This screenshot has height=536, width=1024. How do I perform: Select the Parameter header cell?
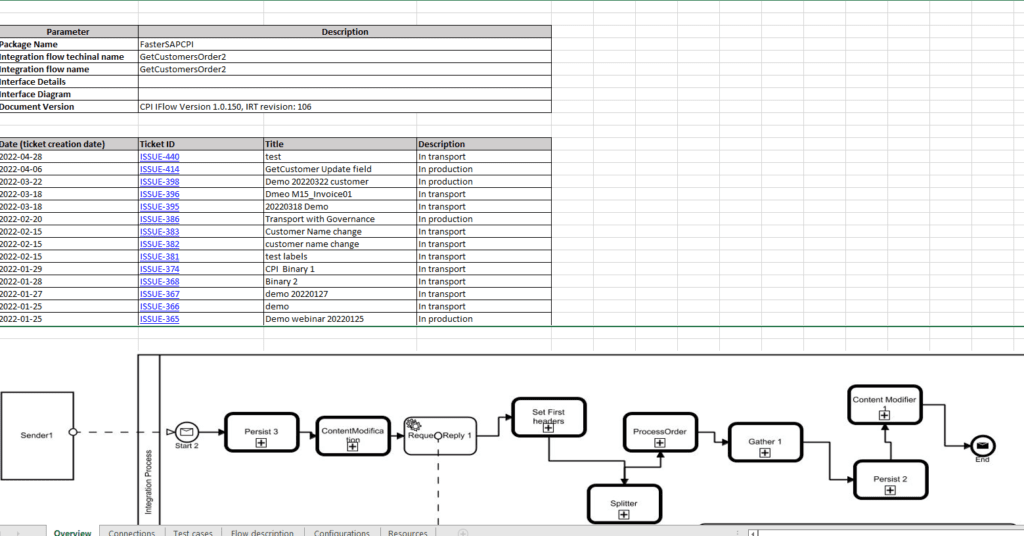coord(69,31)
